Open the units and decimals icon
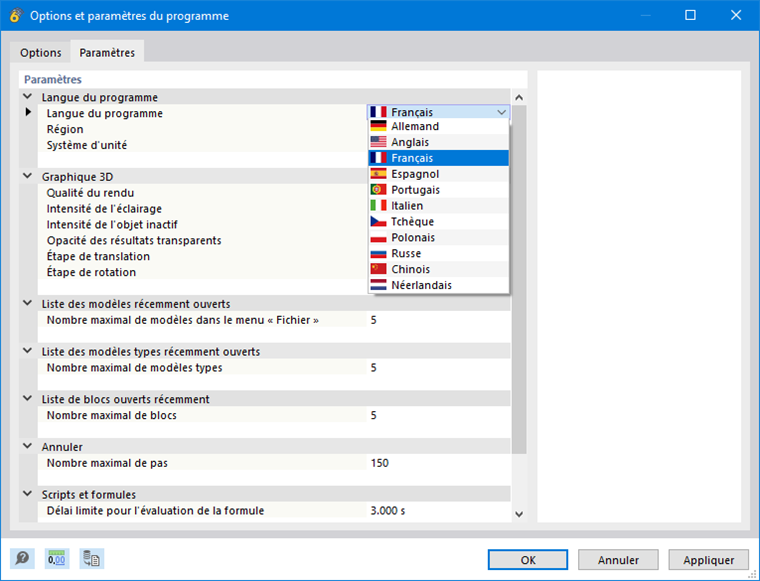 [x=57, y=559]
